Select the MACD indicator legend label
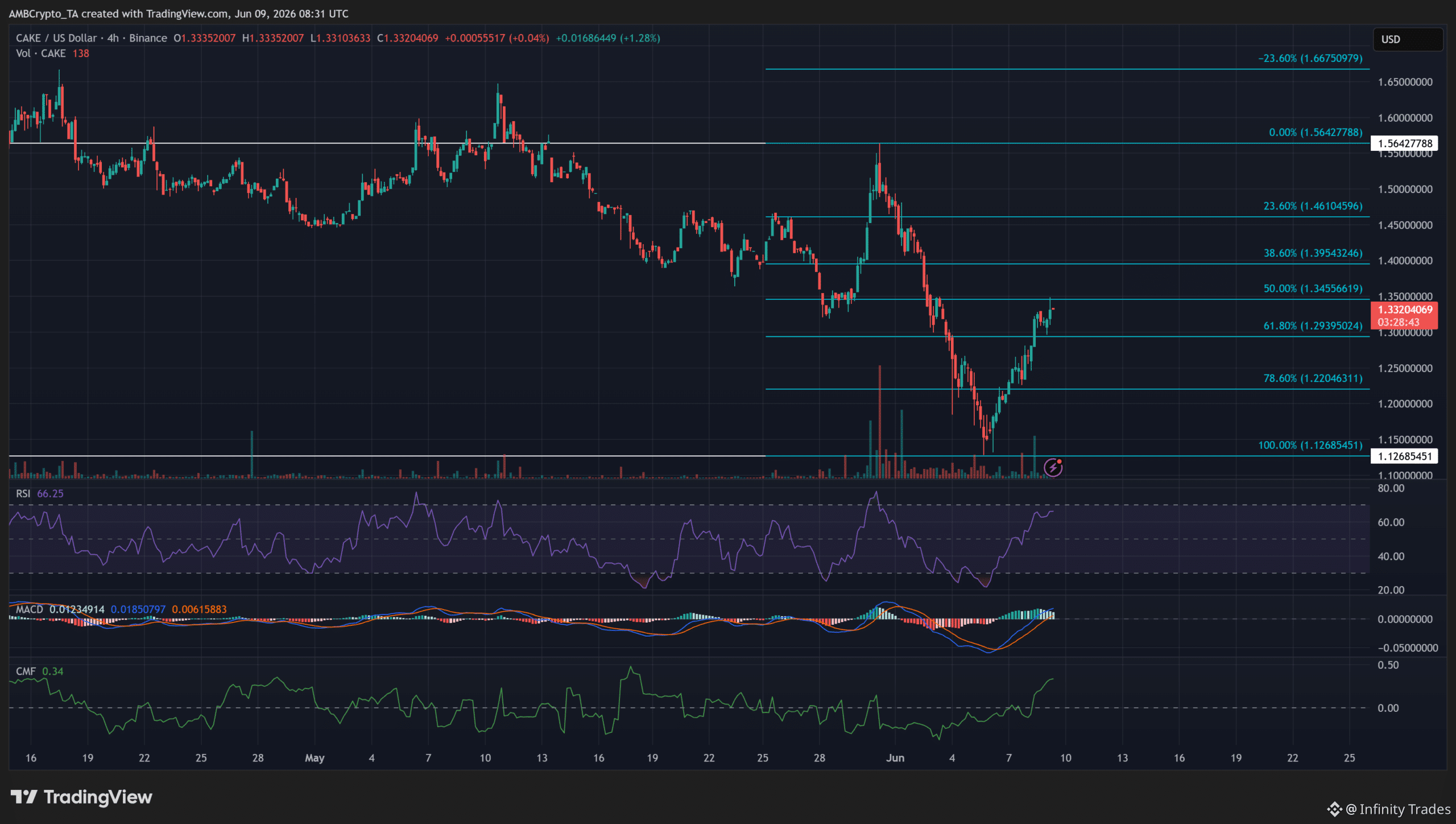The width and height of the screenshot is (1456, 824). coord(30,609)
